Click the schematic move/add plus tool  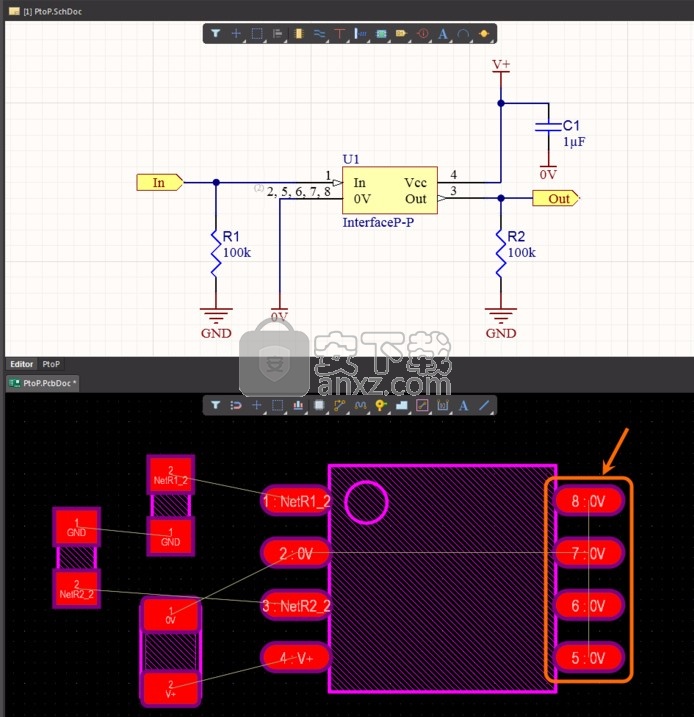pos(236,33)
